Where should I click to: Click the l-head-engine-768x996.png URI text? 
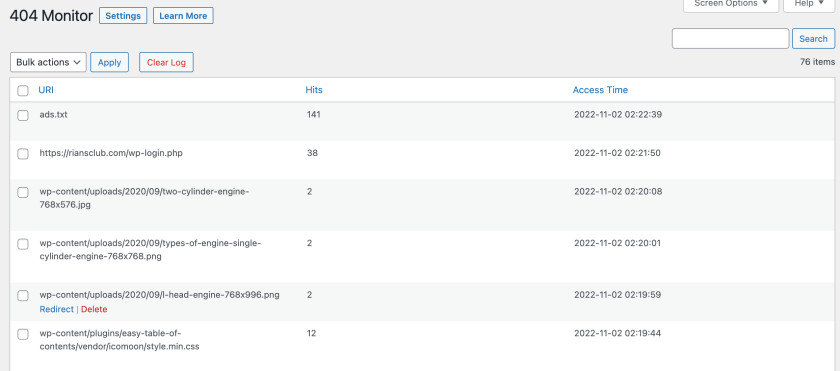pos(159,294)
